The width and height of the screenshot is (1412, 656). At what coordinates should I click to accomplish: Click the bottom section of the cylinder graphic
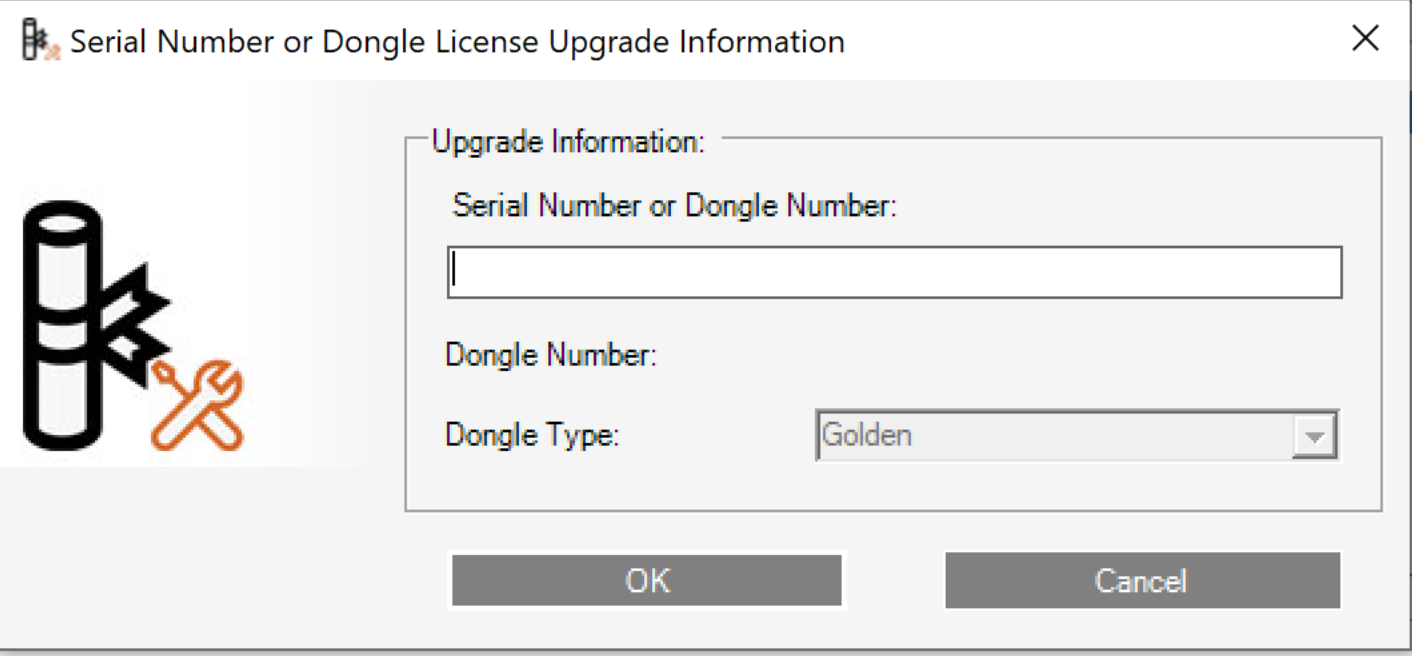tap(62, 410)
